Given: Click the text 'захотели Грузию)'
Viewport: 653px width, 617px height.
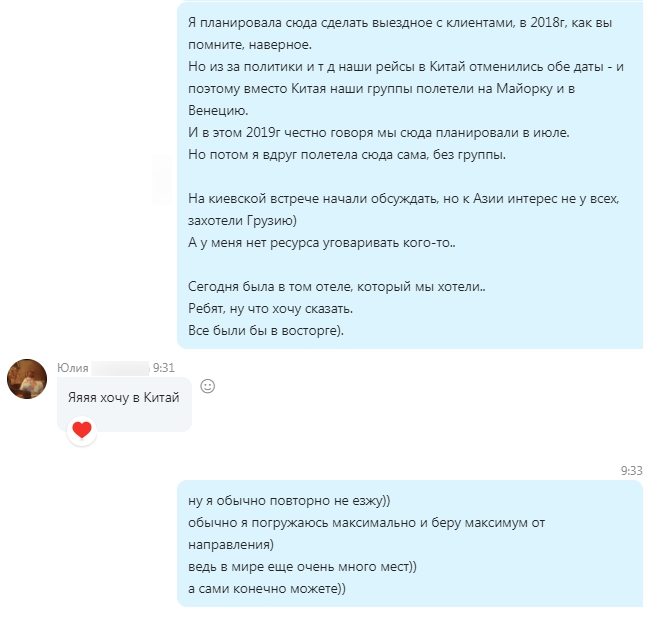Looking at the screenshot, I should pos(242,220).
